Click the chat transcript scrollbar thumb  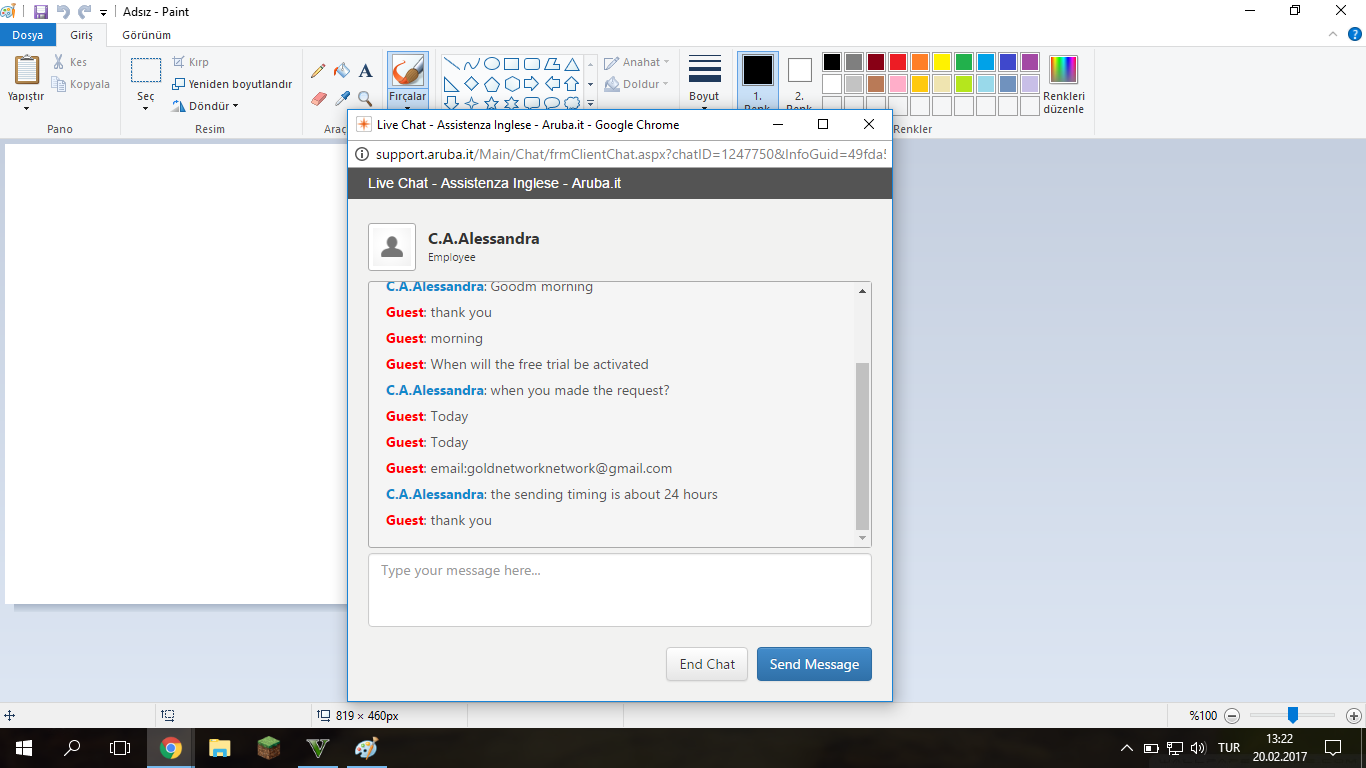863,446
